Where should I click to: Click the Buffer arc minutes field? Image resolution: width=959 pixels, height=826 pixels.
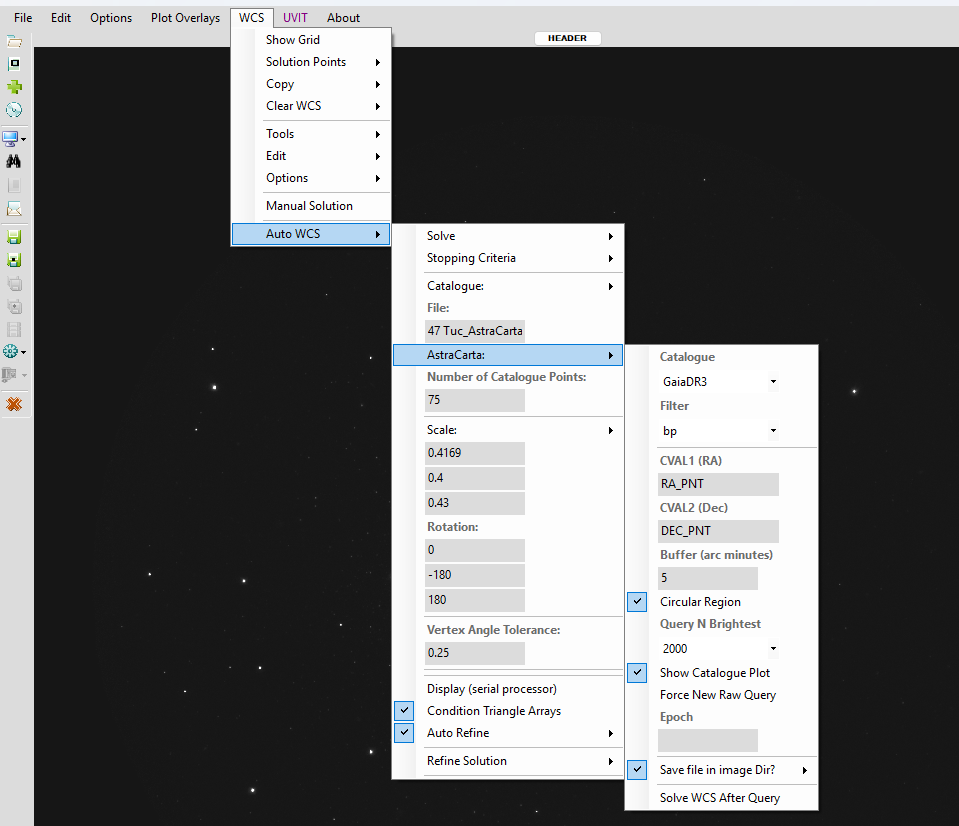pos(707,578)
